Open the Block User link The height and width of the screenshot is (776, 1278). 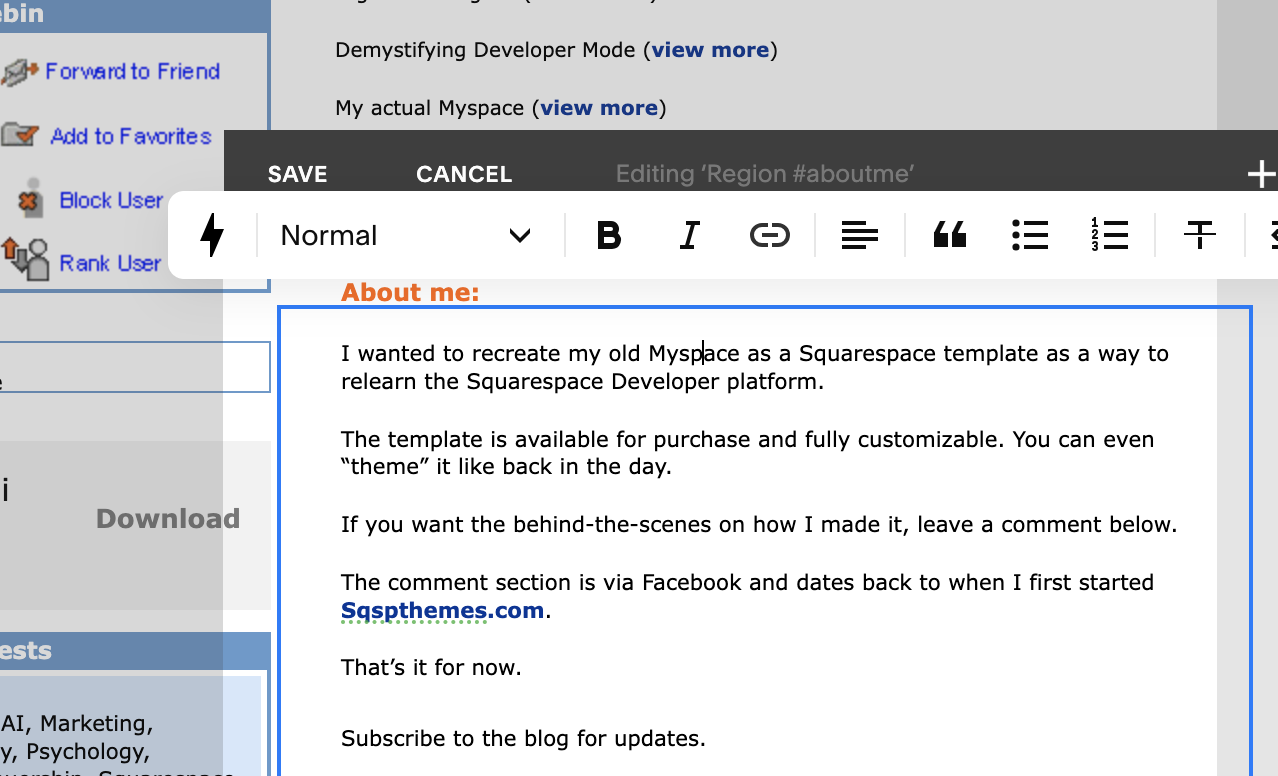click(111, 200)
